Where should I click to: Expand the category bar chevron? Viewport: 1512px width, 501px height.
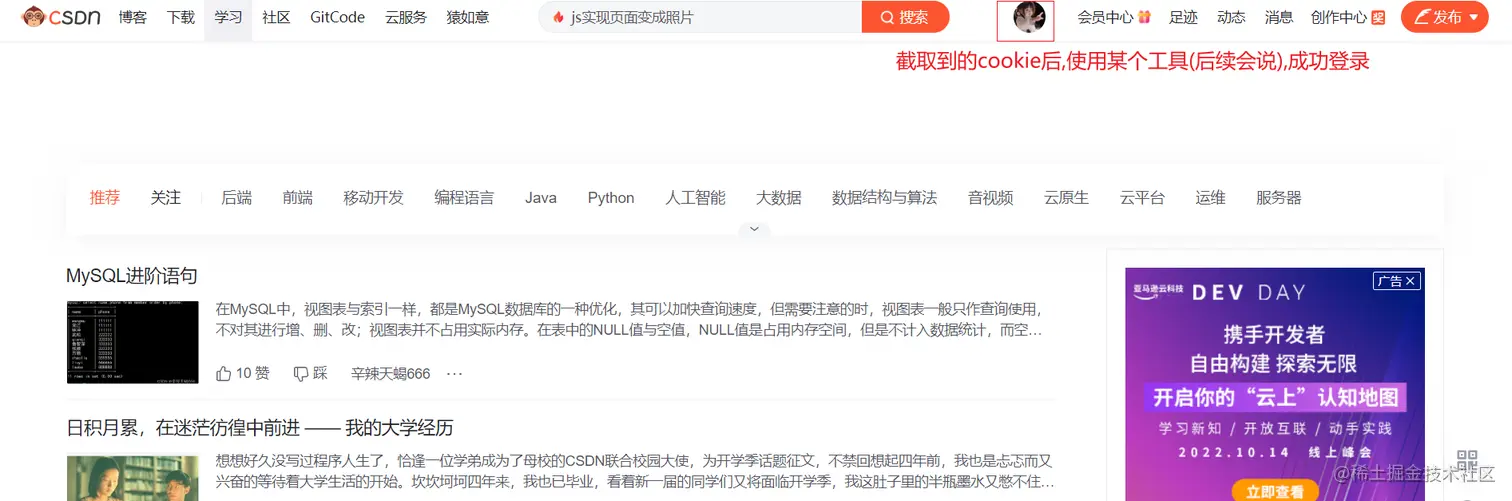(754, 229)
